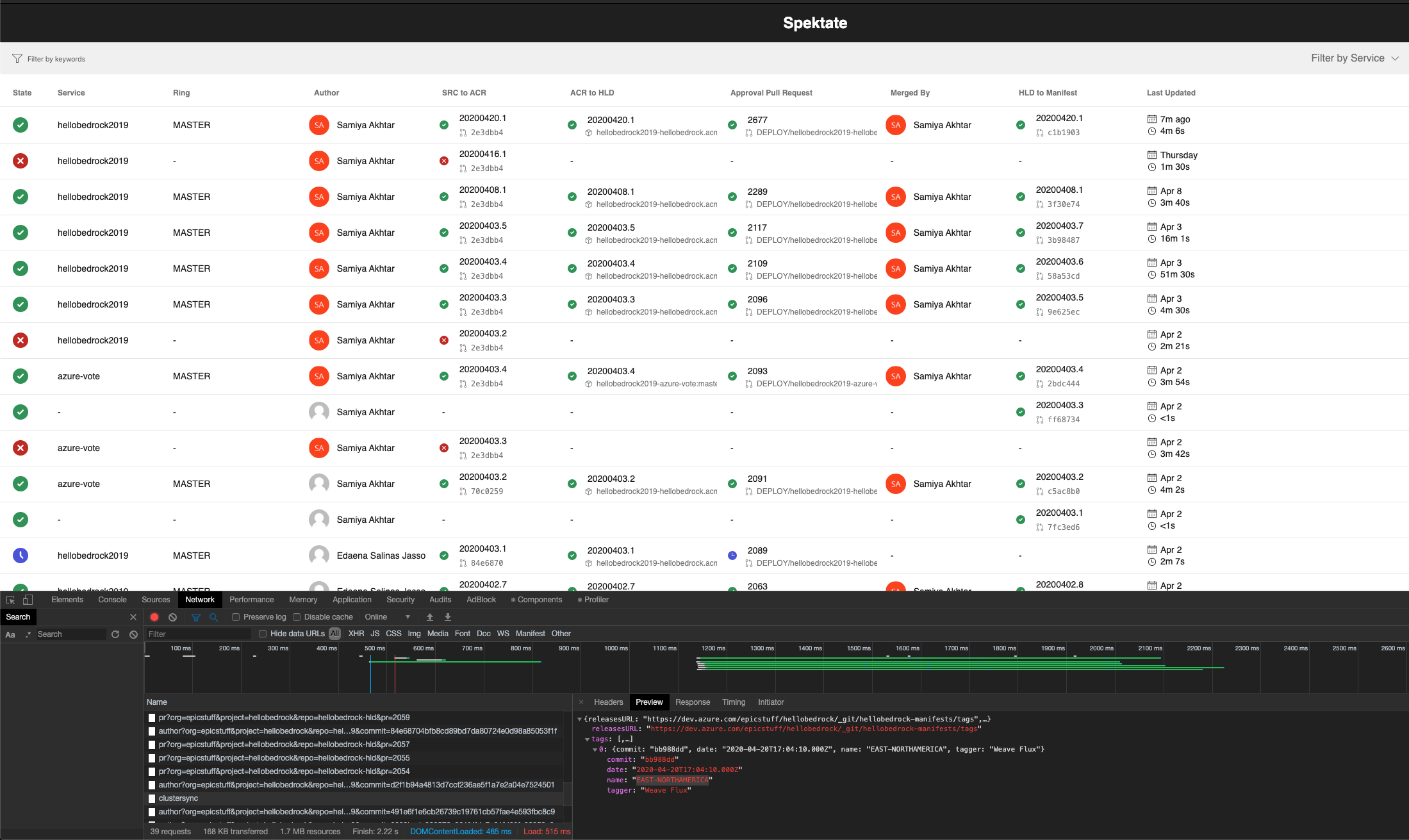Open the Online throttling dropdown
The width and height of the screenshot is (1409, 840).
point(387,617)
